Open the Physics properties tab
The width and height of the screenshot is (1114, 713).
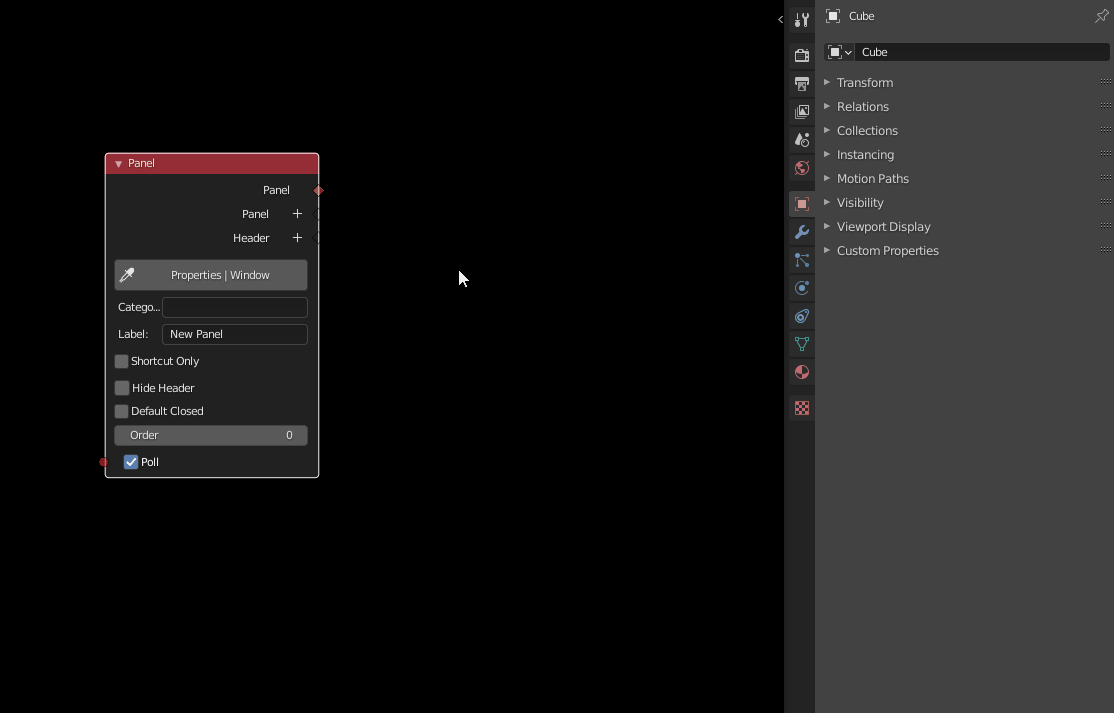[801, 288]
